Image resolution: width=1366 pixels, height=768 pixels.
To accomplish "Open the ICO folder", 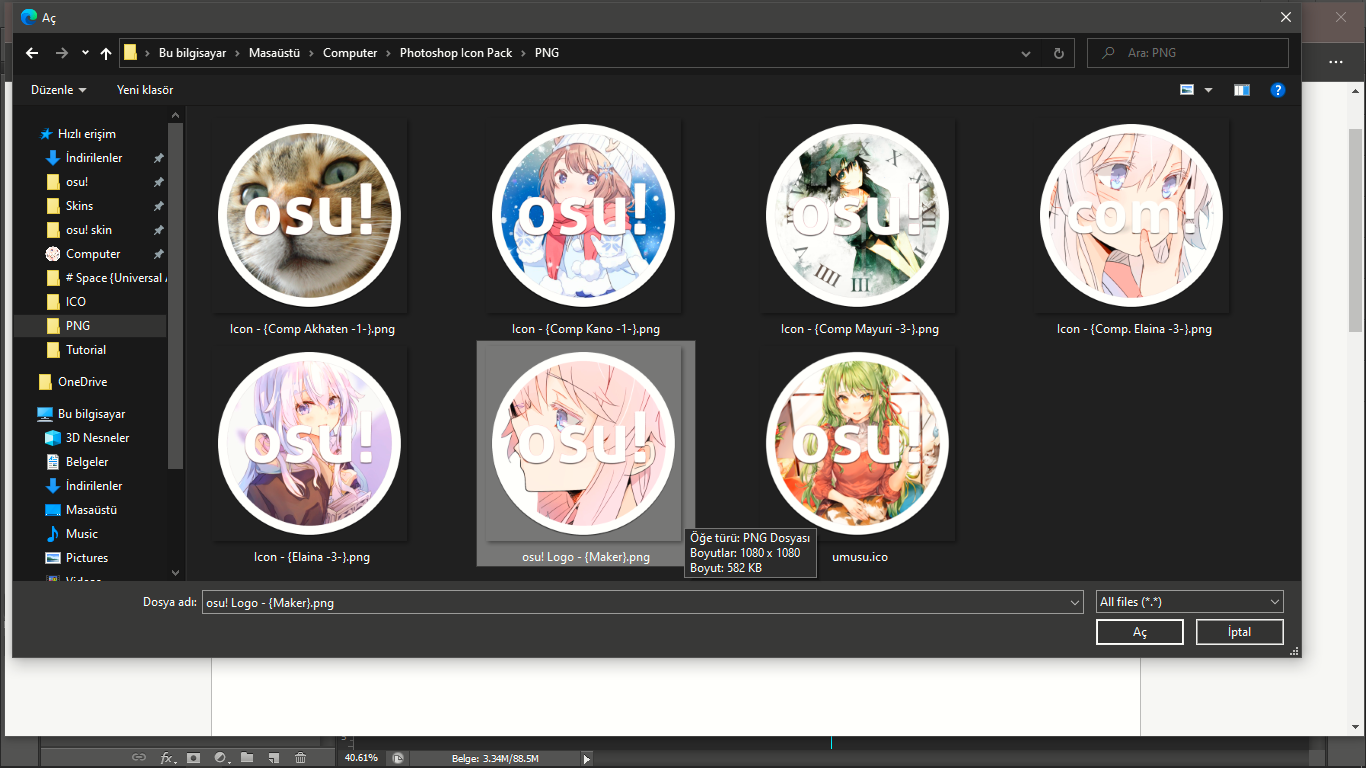I will [76, 302].
